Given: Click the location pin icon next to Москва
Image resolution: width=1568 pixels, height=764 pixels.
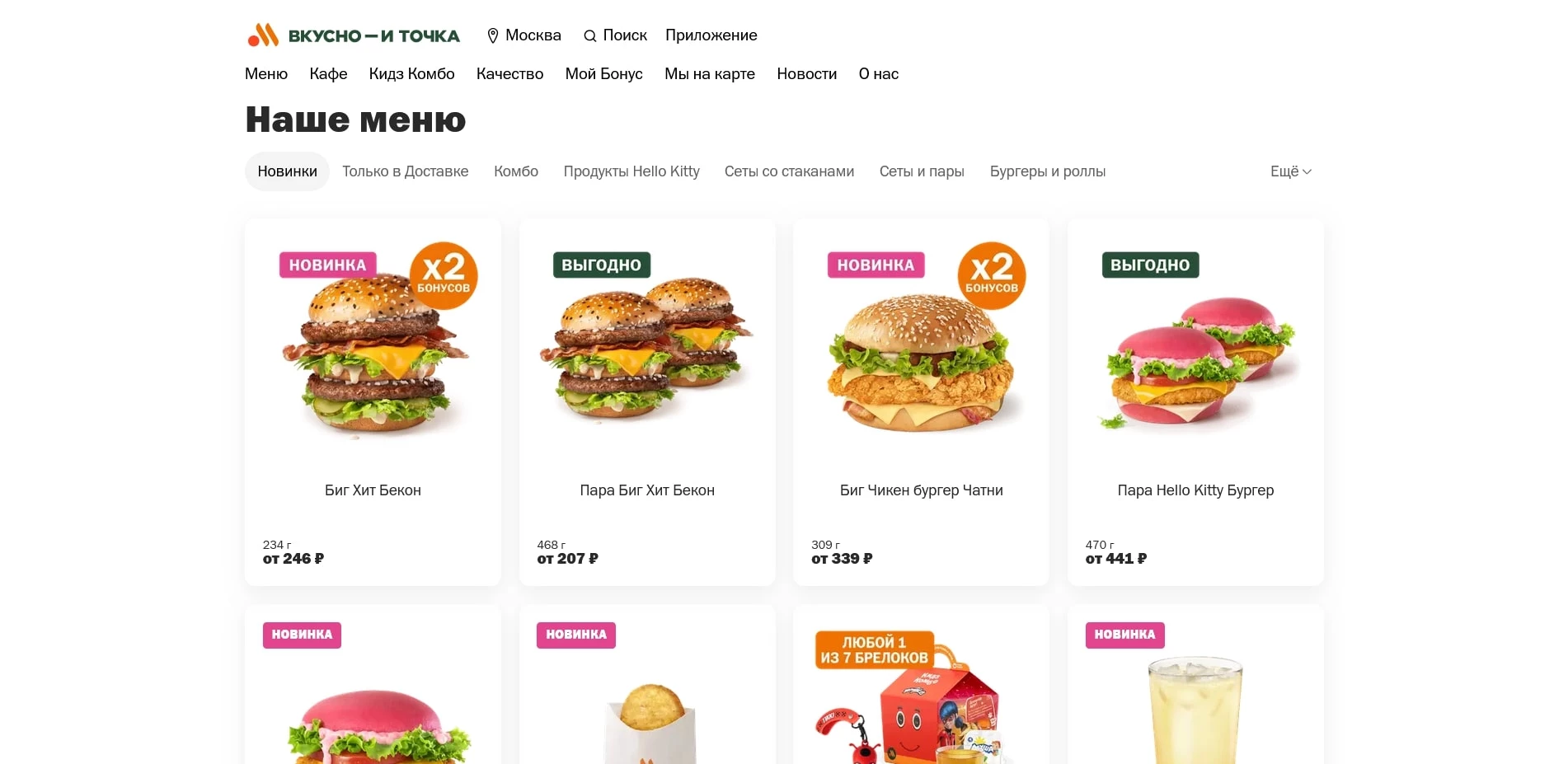Looking at the screenshot, I should 493,35.
